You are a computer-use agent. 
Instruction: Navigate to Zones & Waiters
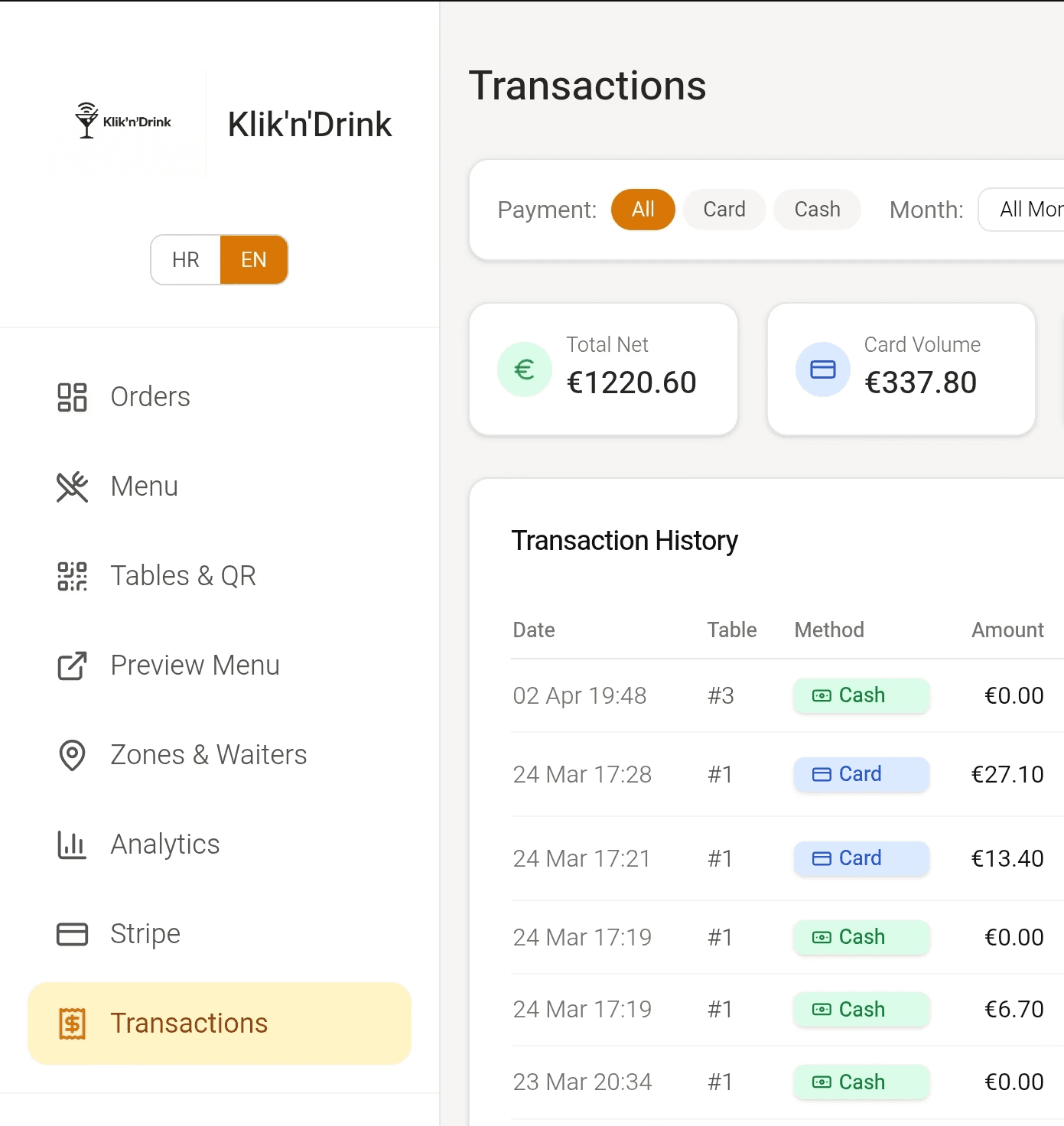220,755
